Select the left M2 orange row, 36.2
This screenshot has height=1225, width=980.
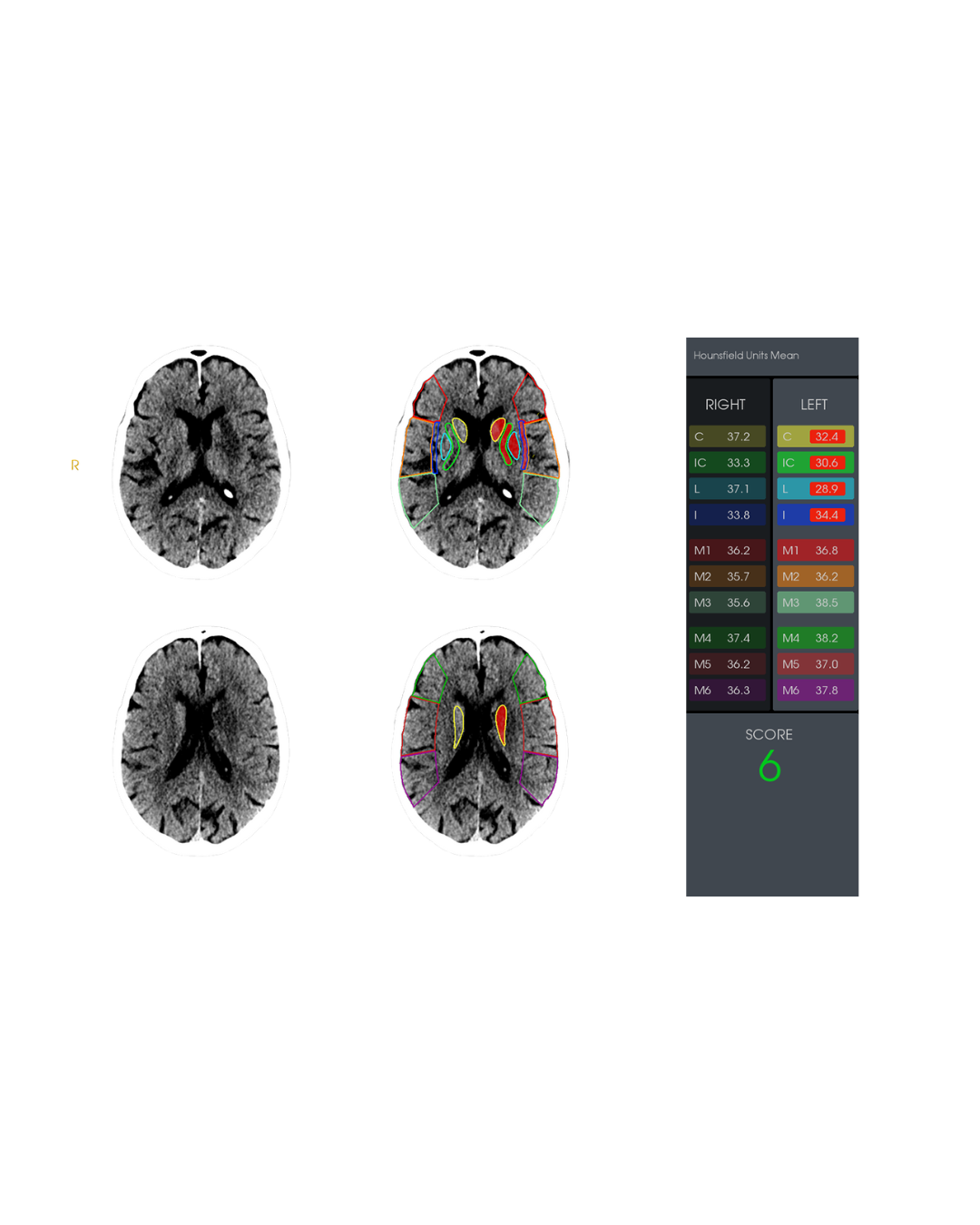pyautogui.click(x=815, y=576)
